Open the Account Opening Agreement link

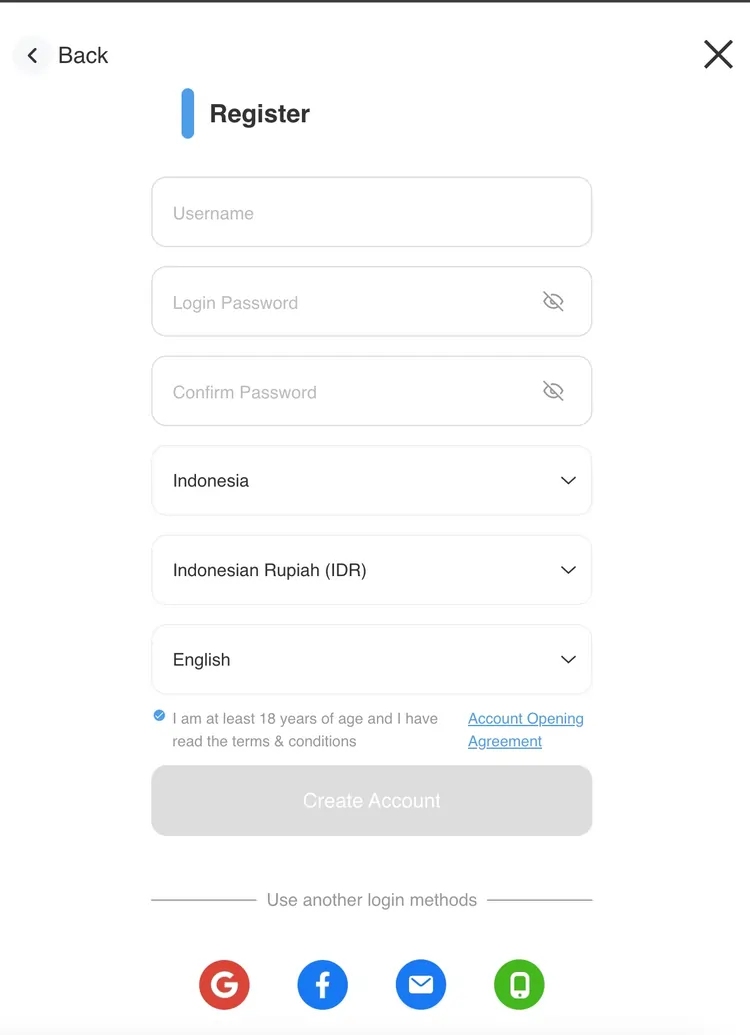point(525,730)
